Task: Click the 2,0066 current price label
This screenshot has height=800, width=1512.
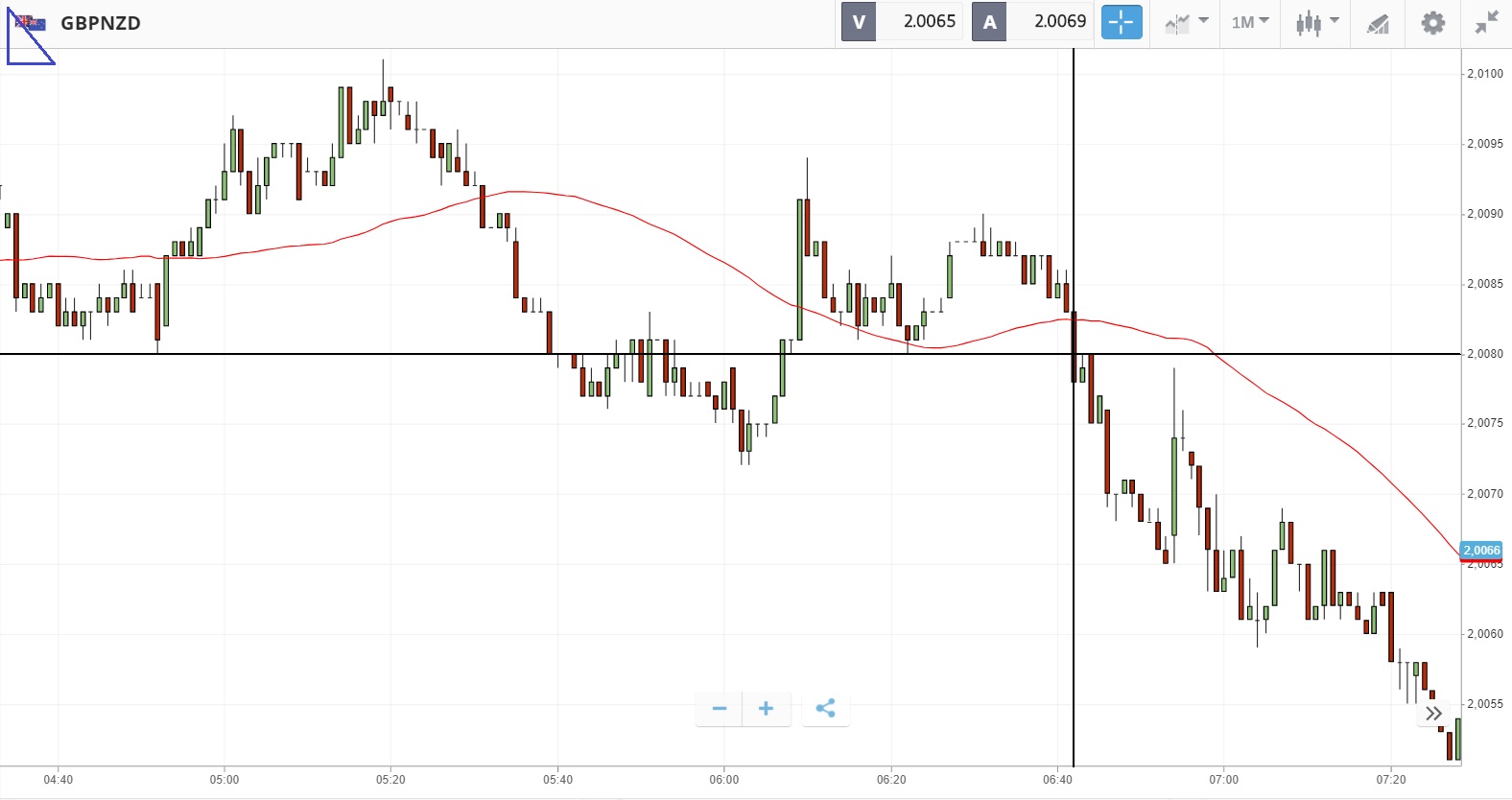Action: point(1481,551)
